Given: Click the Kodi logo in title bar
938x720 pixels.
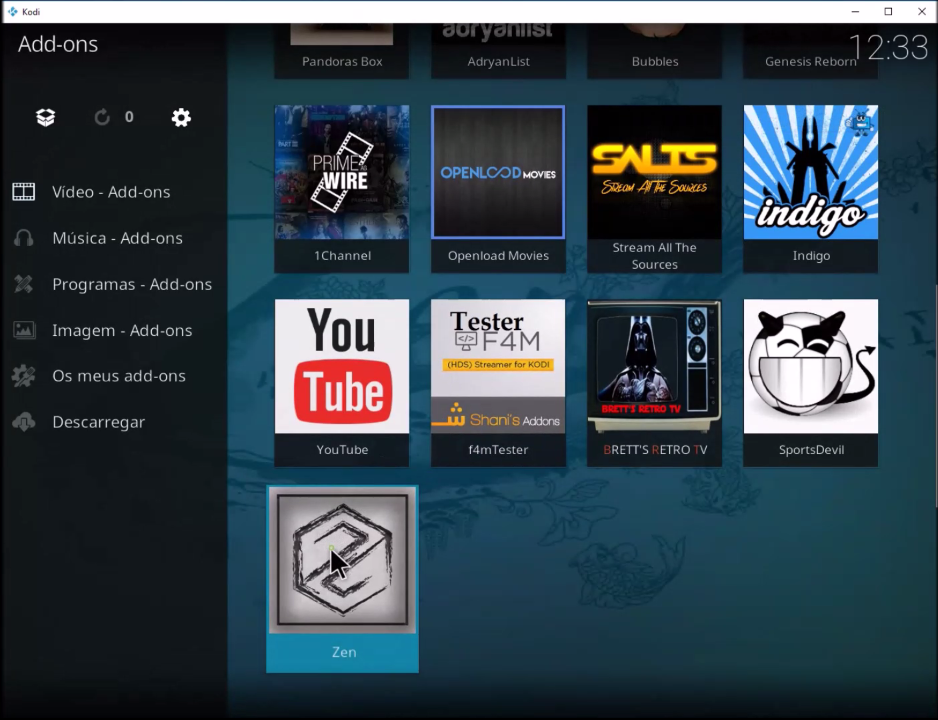Looking at the screenshot, I should [x=13, y=11].
